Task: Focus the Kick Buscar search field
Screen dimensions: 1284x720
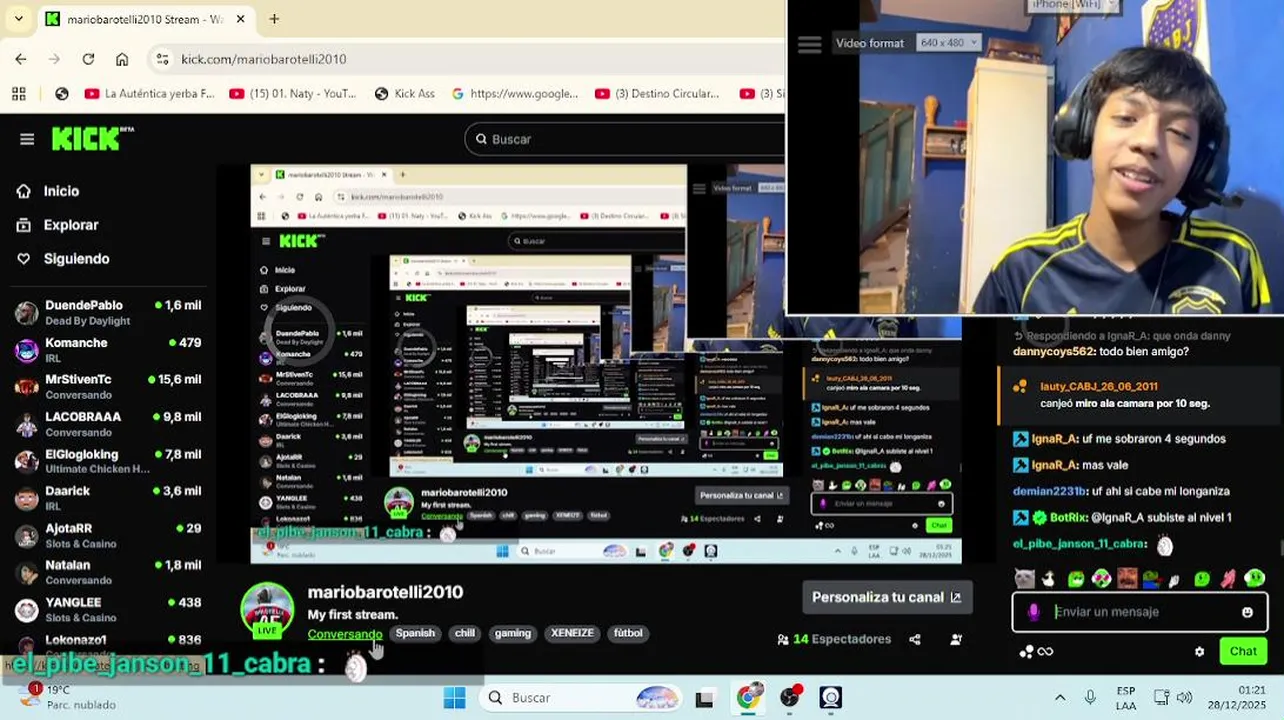Action: click(x=625, y=139)
